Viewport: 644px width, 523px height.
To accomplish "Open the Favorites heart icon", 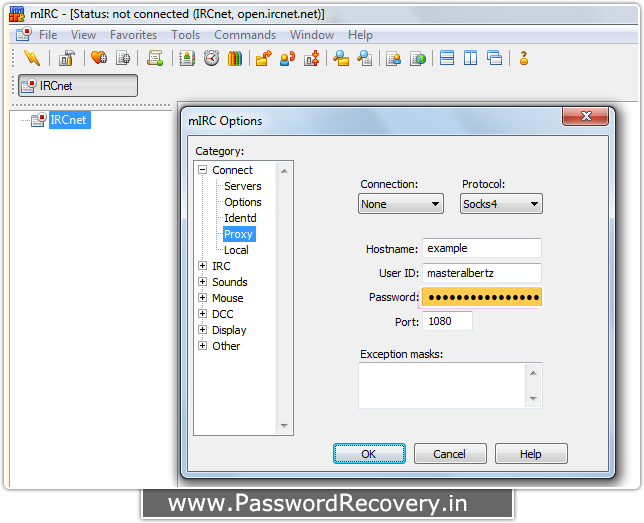I will (x=99, y=58).
